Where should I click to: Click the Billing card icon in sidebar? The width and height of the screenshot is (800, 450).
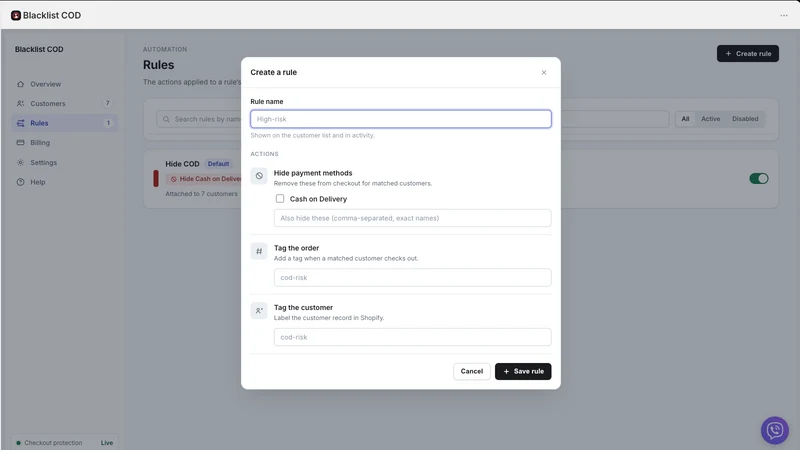click(20, 143)
